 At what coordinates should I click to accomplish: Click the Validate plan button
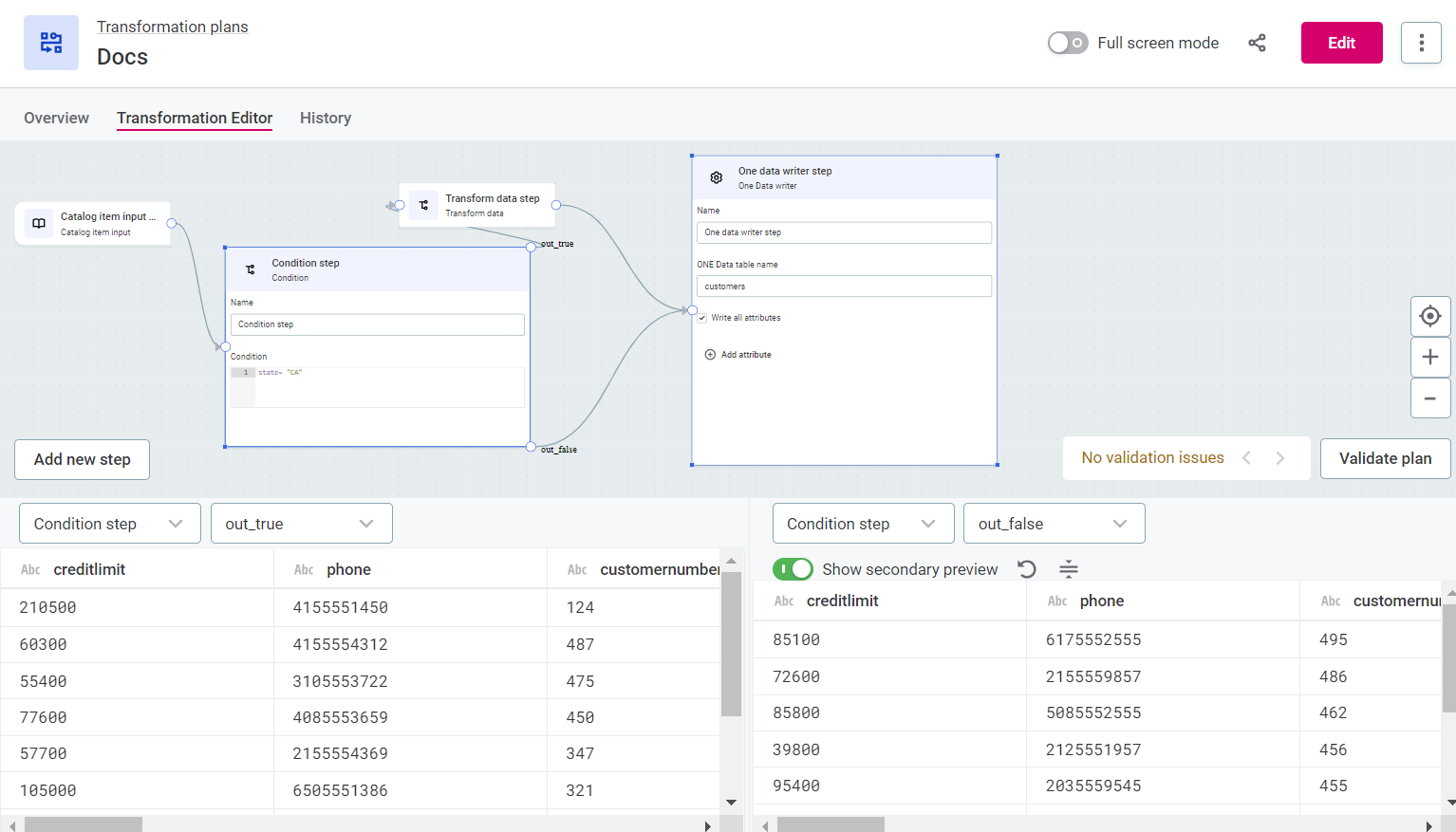[1385, 458]
